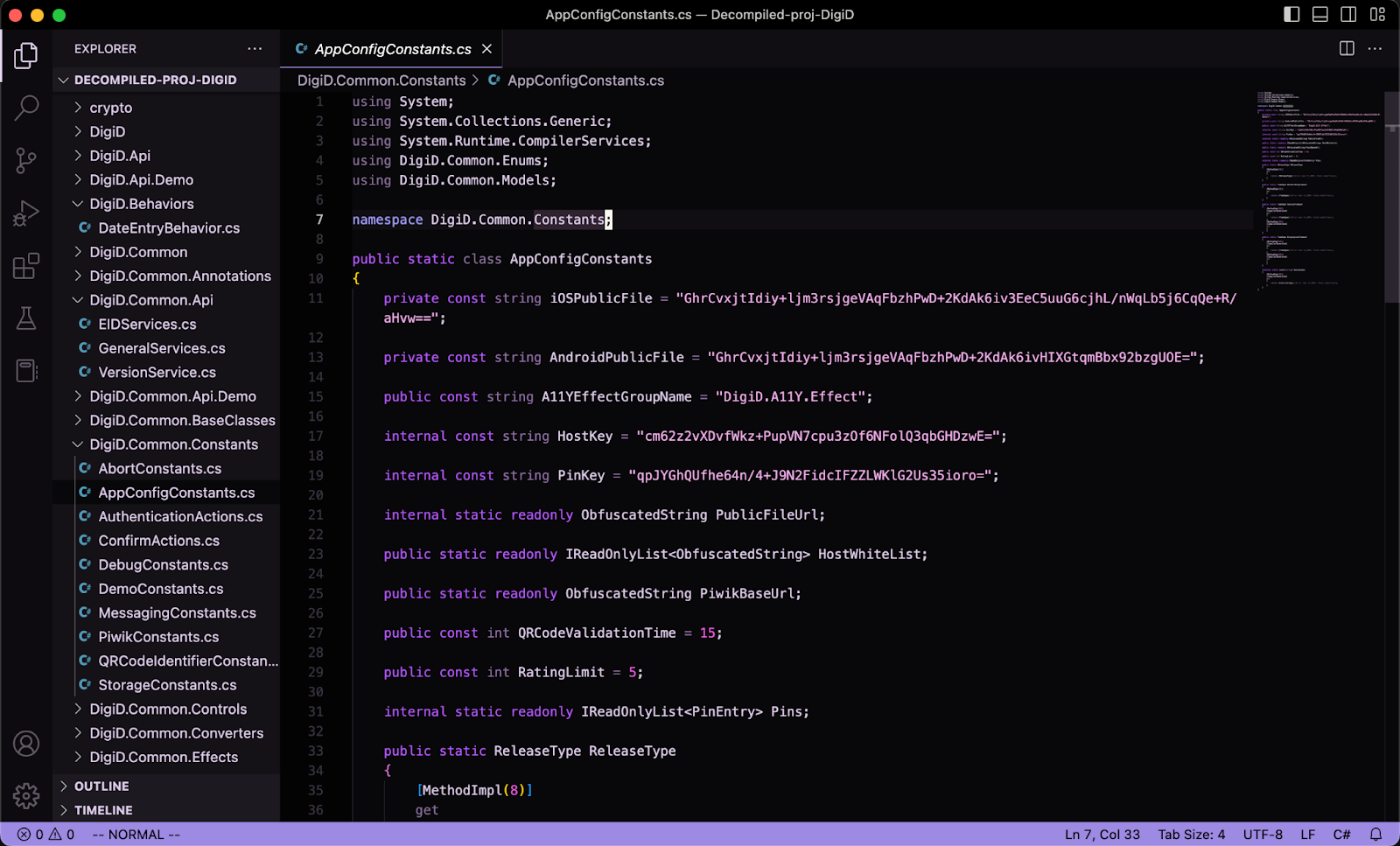Select the AppConfigConstants.cs editor tab
The image size is (1400, 846).
pyautogui.click(x=392, y=49)
